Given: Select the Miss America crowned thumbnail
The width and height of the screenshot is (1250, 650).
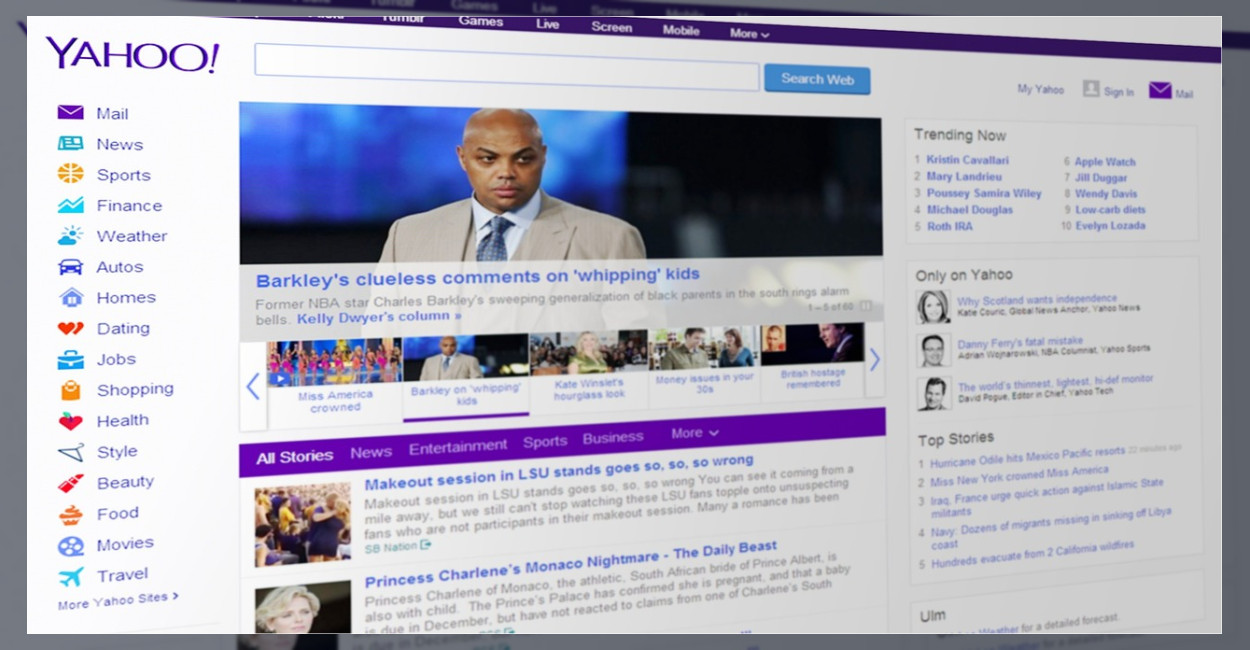Looking at the screenshot, I should coord(334,375).
